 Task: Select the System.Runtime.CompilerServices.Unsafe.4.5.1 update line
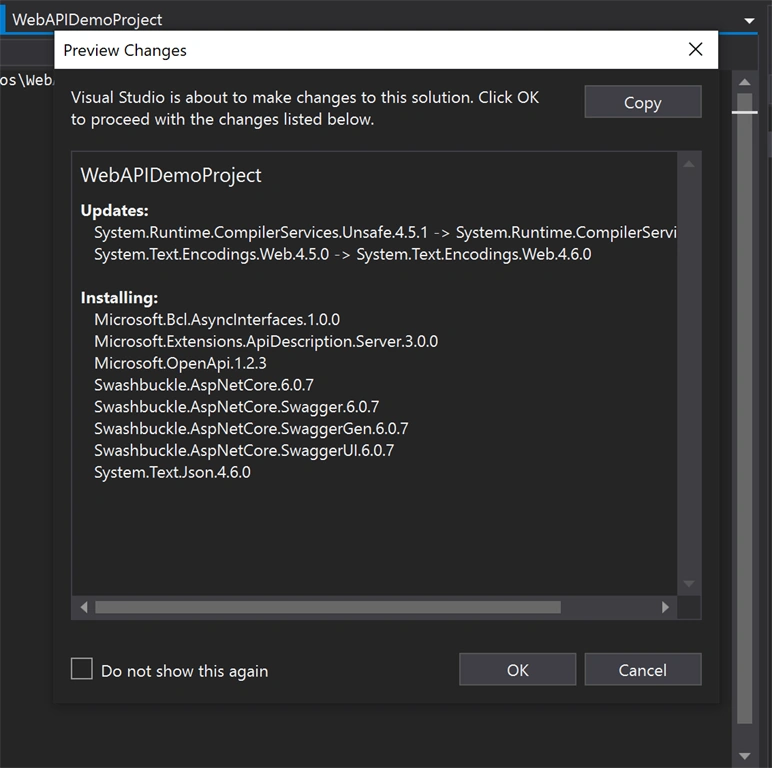pos(385,232)
